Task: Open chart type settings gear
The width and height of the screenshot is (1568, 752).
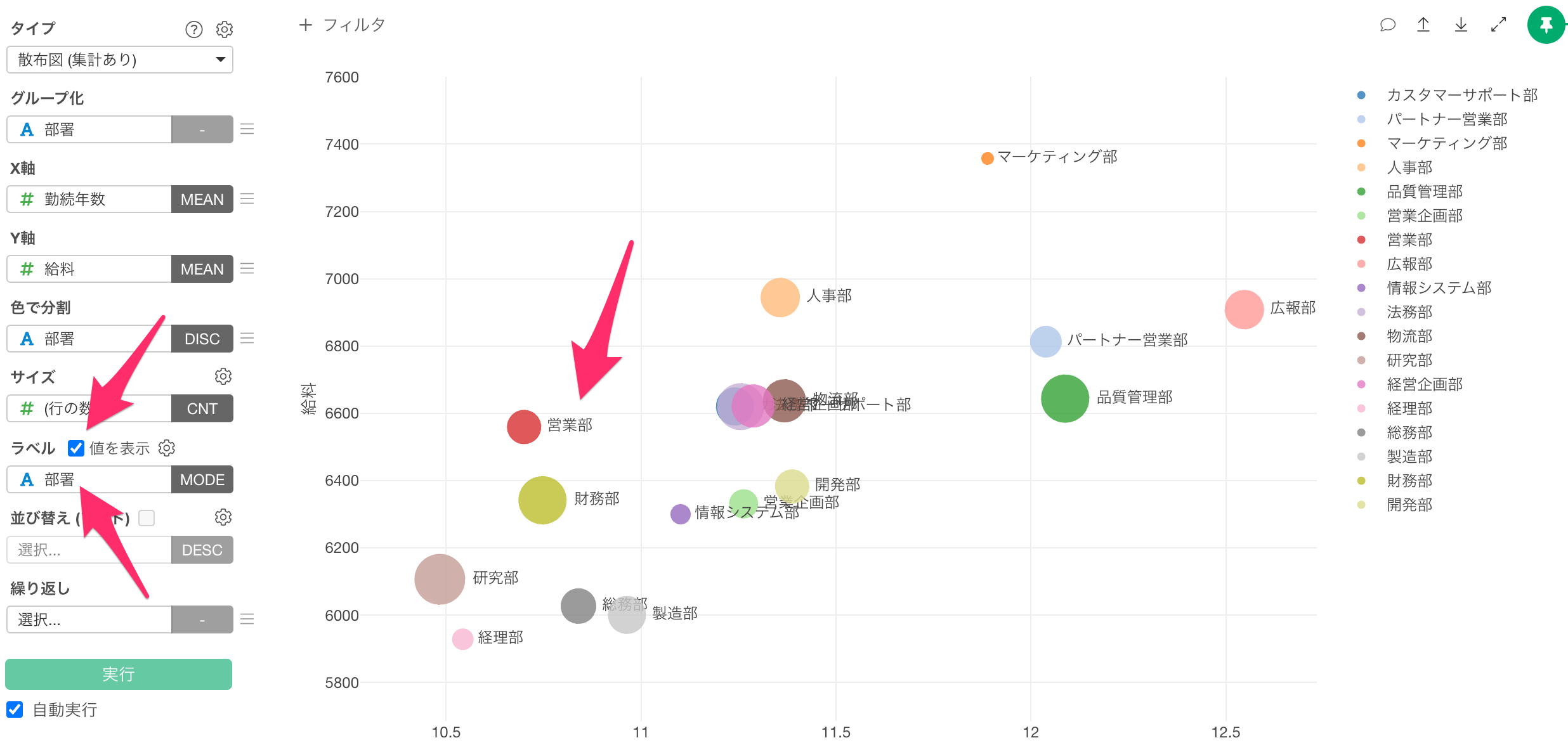Action: [x=225, y=29]
